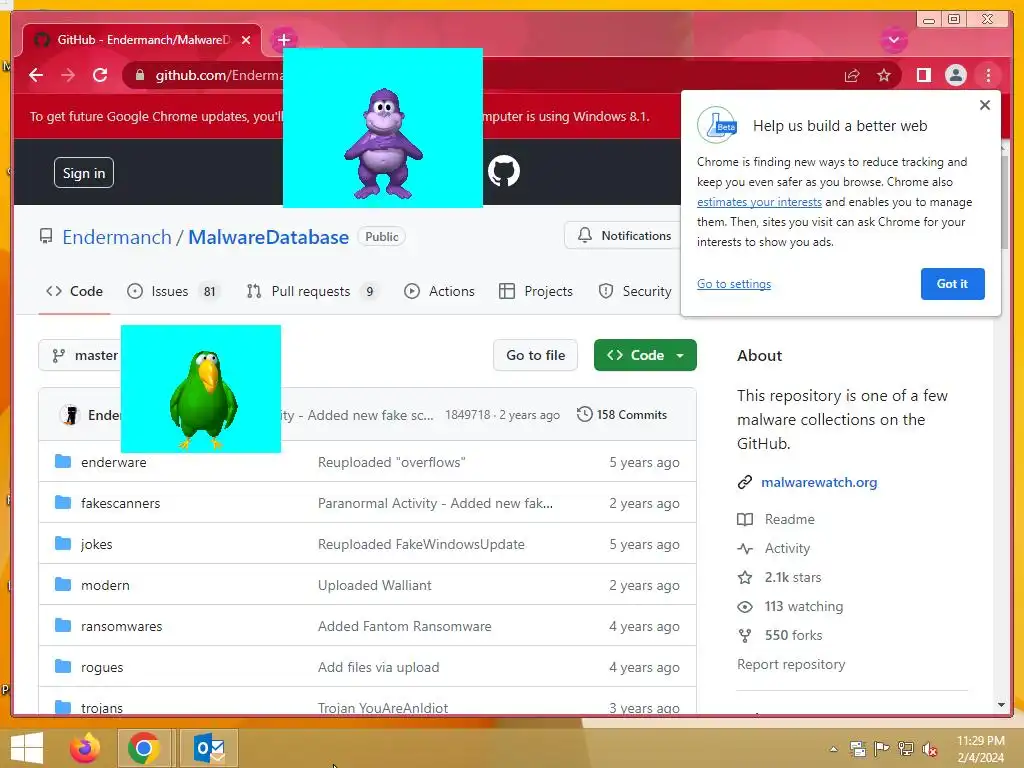Click the 'Uploaded Walliant' commit message
Screen dimensions: 1024x768
(x=374, y=585)
